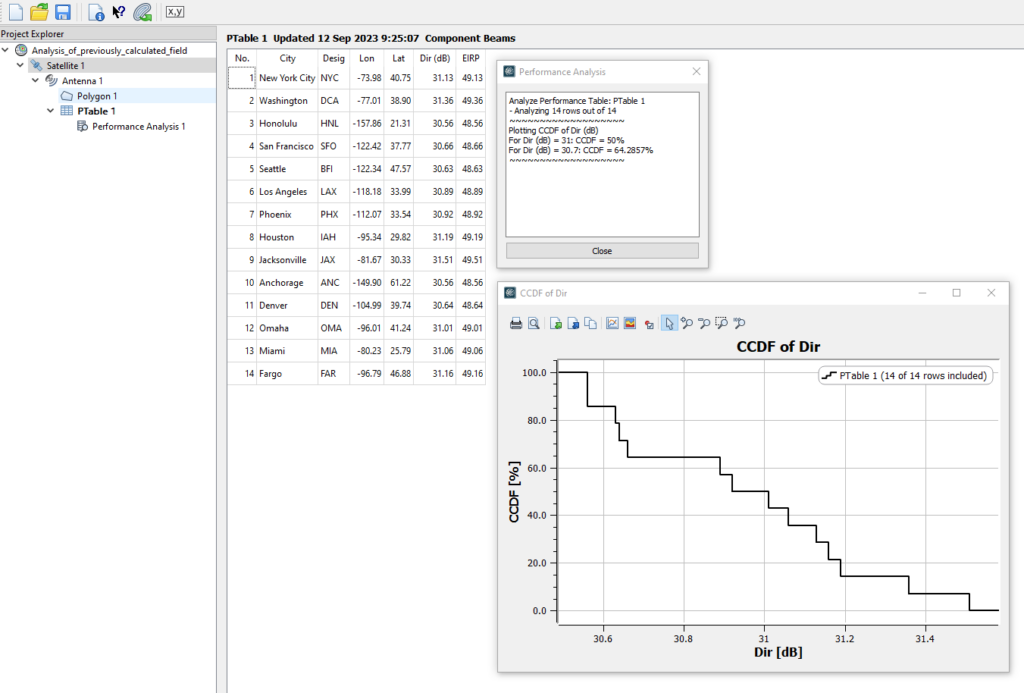Collapse the Antenna 1 tree node
The image size is (1024, 693).
click(x=35, y=80)
